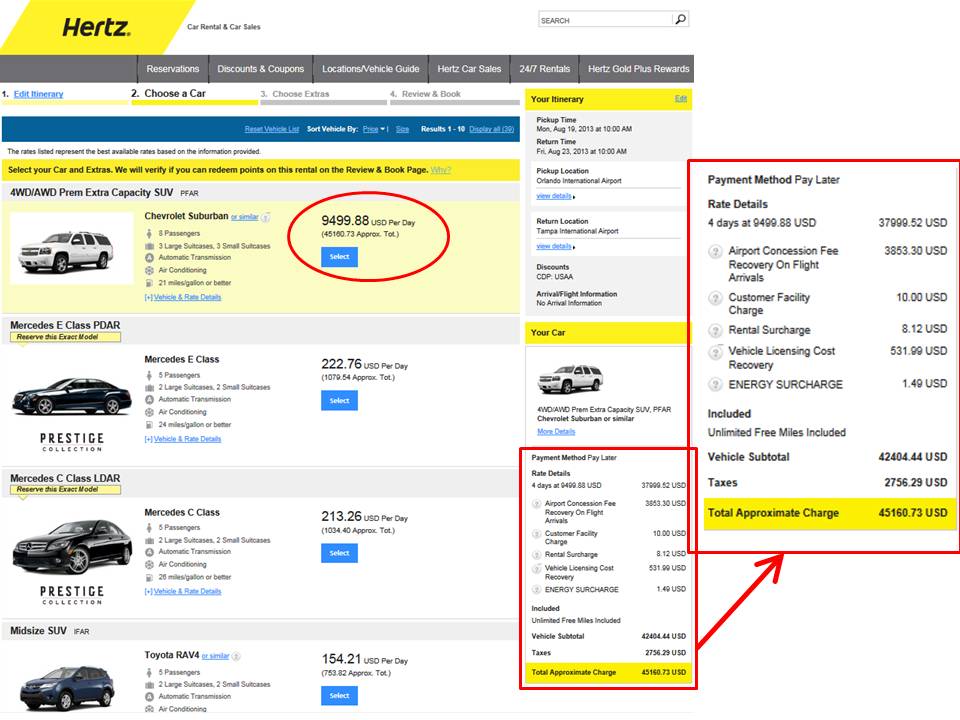Select the Mercedes C Class car

pyautogui.click(x=339, y=553)
